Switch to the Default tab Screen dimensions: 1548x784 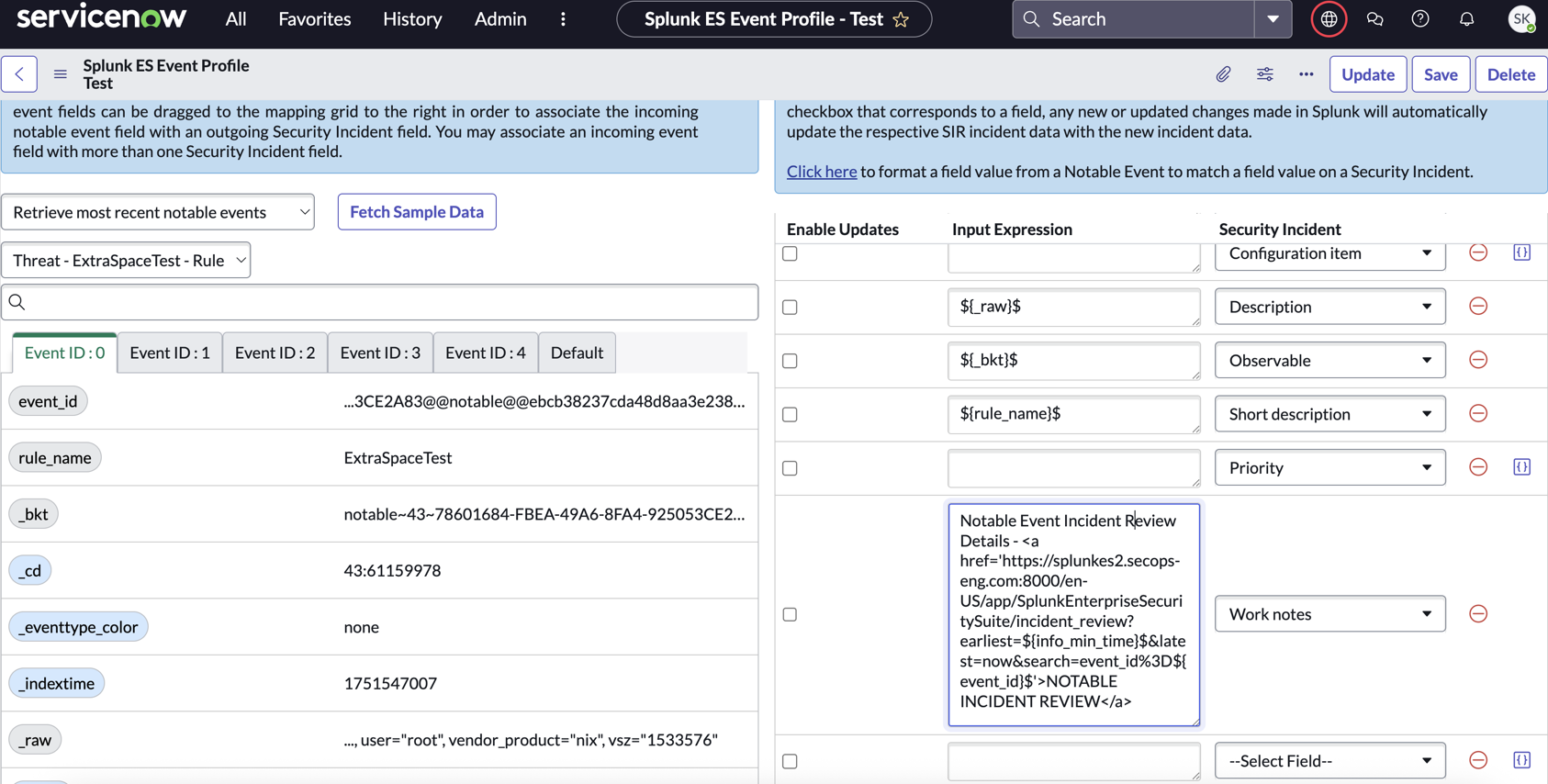point(577,353)
